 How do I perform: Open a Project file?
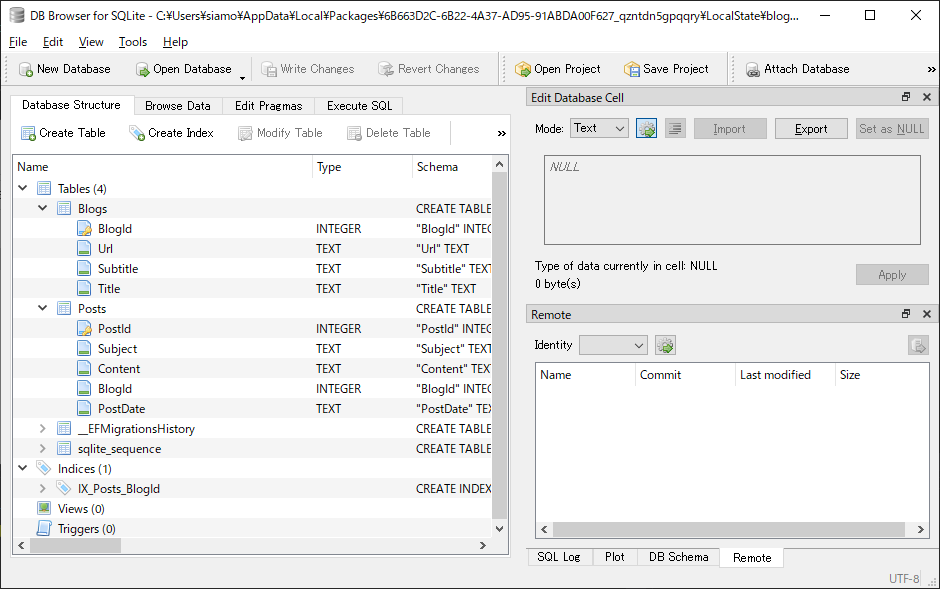tap(560, 68)
